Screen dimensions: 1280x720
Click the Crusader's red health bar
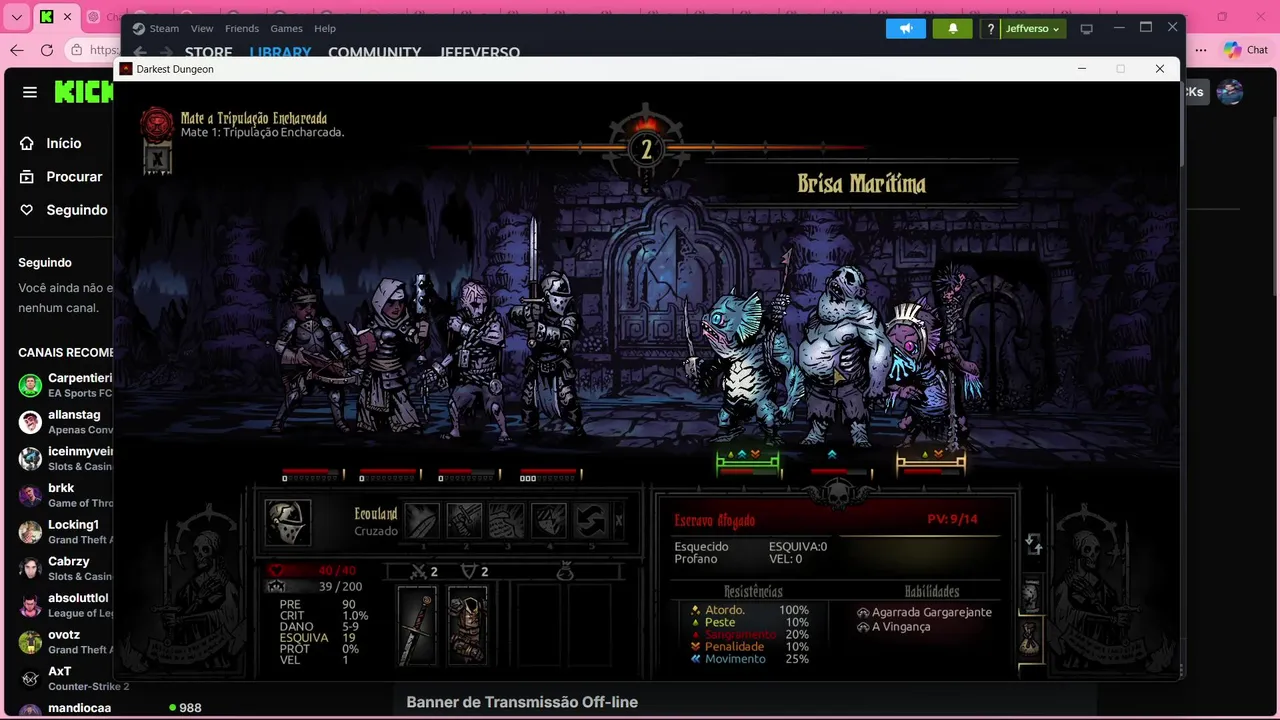pos(548,470)
